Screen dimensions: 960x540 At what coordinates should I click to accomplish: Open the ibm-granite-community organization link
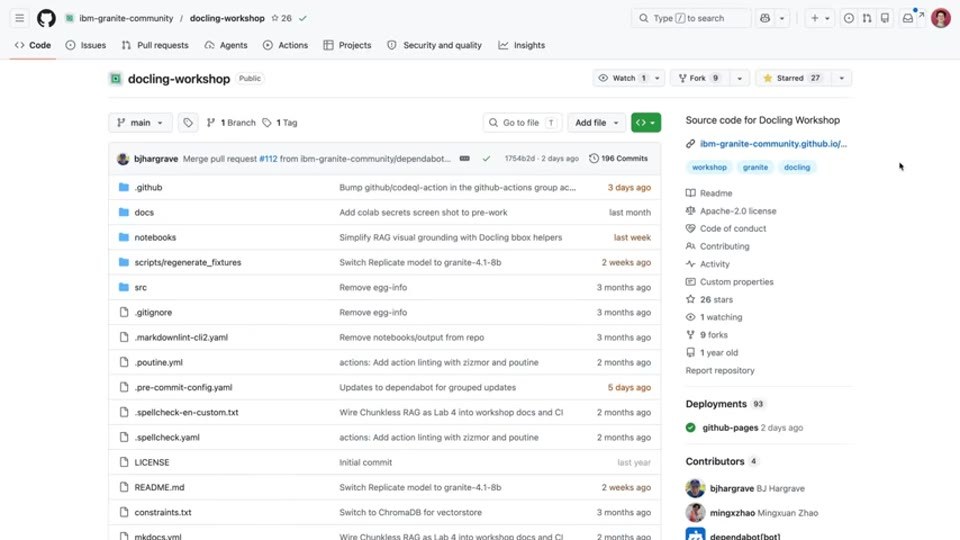(126, 18)
